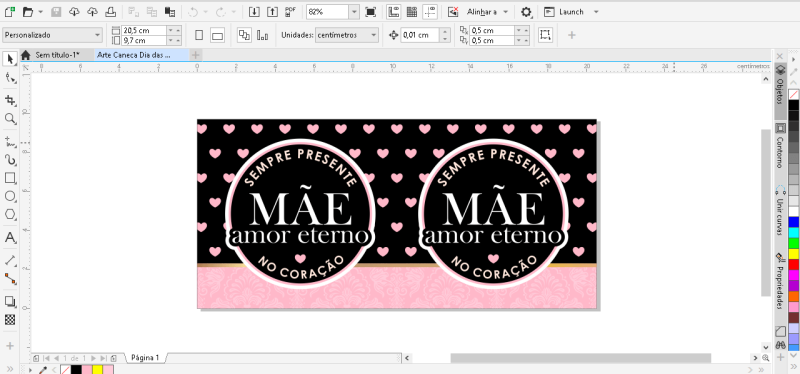Select the Drop Shadow tool
Screen dimensions: 800x374
click(10, 301)
